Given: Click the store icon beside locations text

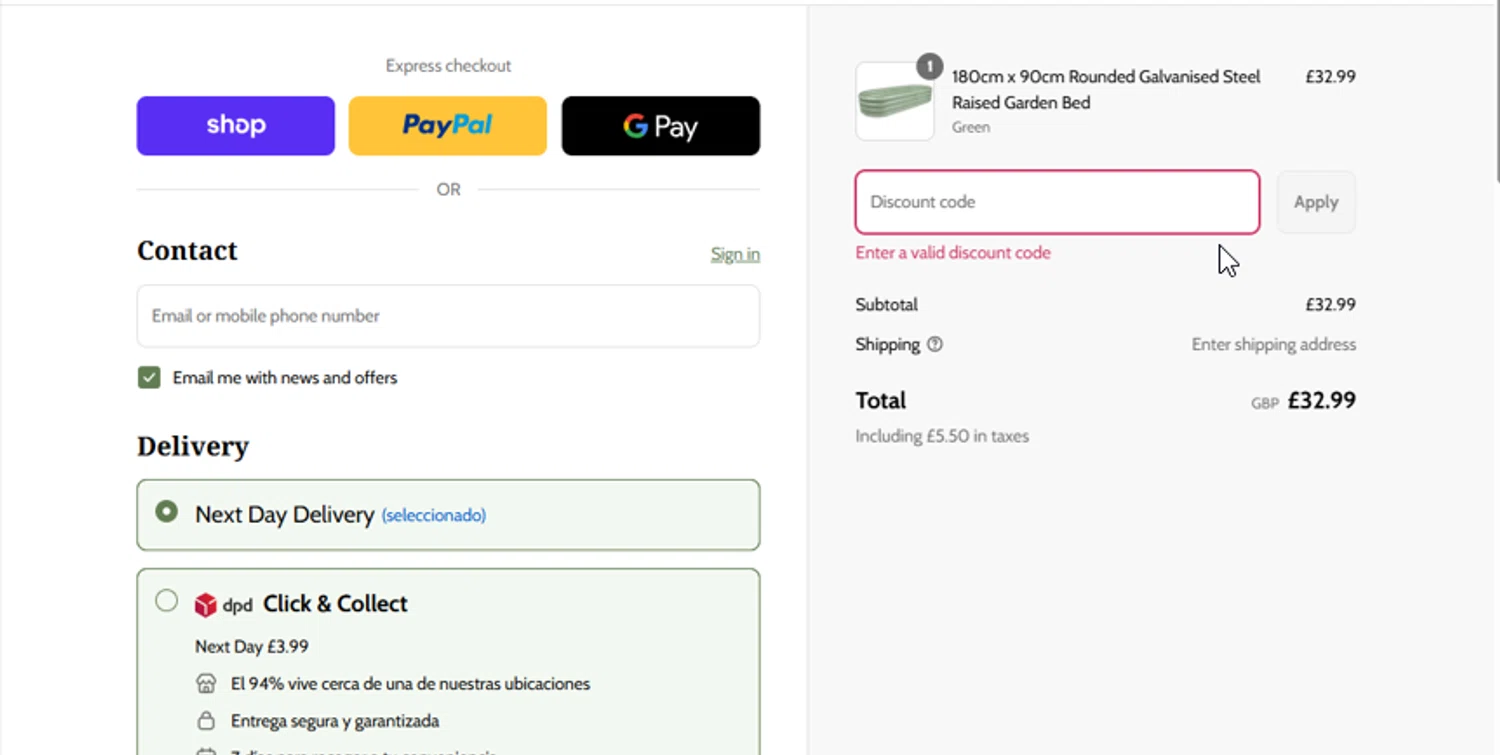Looking at the screenshot, I should 206,684.
